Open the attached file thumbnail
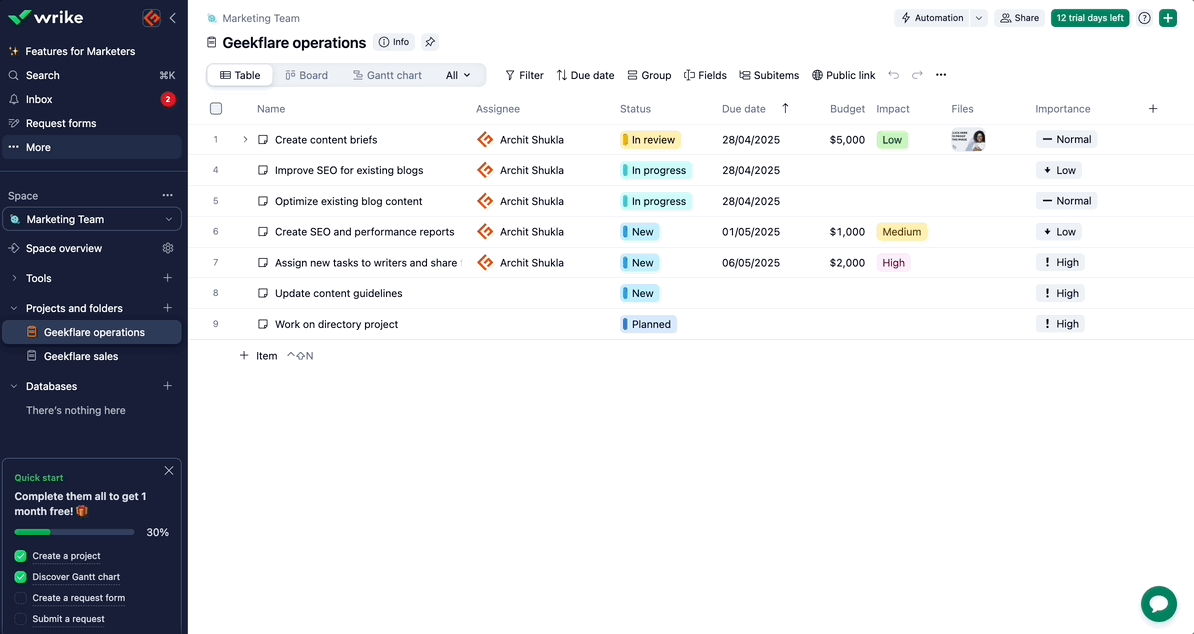The image size is (1194, 634). point(969,140)
